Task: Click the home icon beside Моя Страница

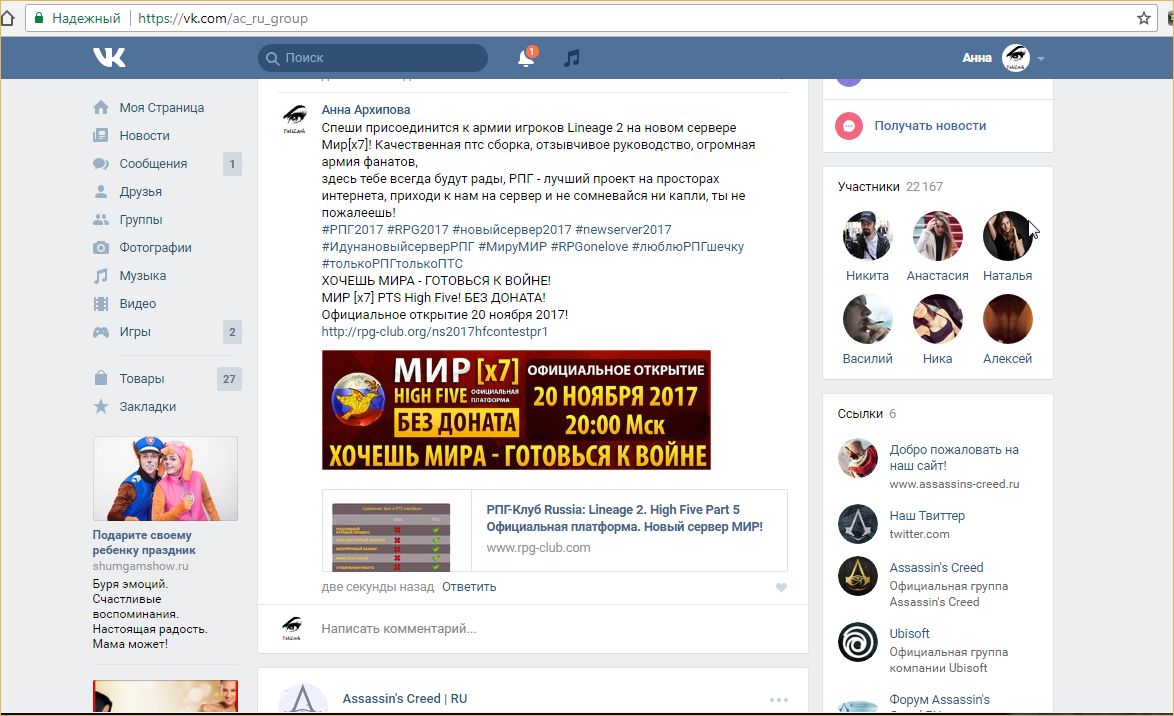Action: click(x=100, y=107)
